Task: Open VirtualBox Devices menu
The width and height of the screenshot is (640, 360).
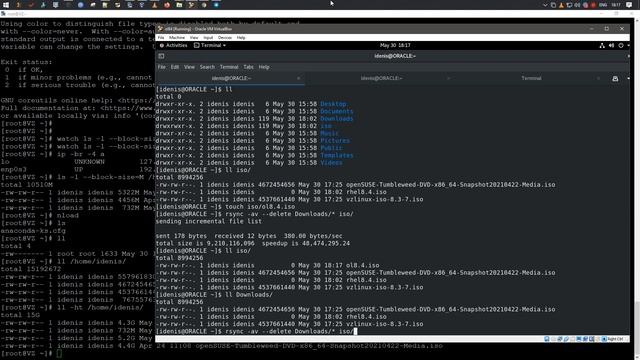Action: pos(224,38)
